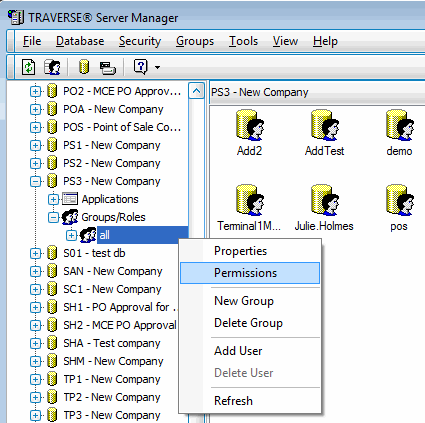The width and height of the screenshot is (425, 423).
Task: Select the Add2 user icon
Action: pyautogui.click(x=250, y=133)
